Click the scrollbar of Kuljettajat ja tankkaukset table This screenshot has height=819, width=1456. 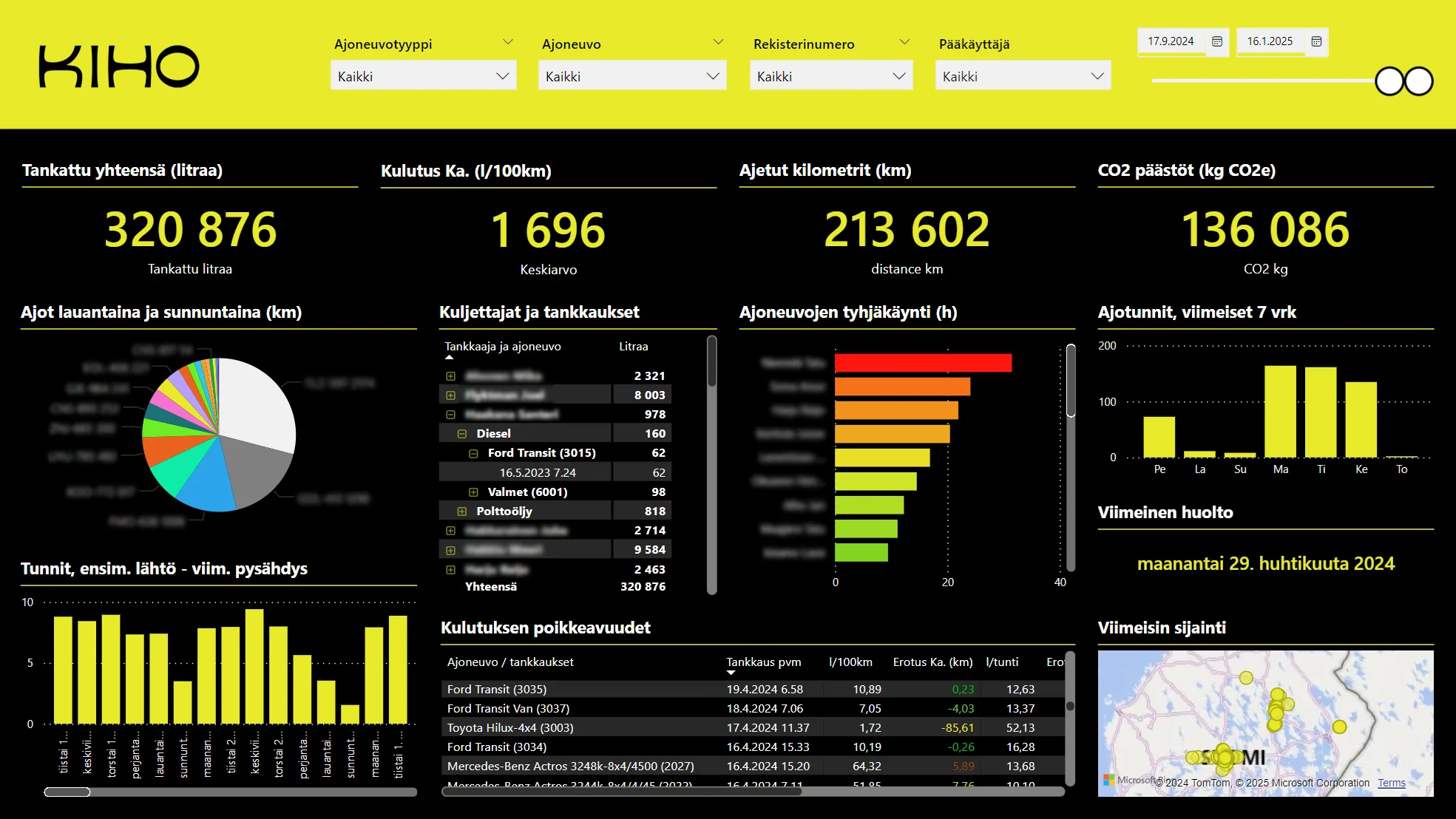[711, 464]
